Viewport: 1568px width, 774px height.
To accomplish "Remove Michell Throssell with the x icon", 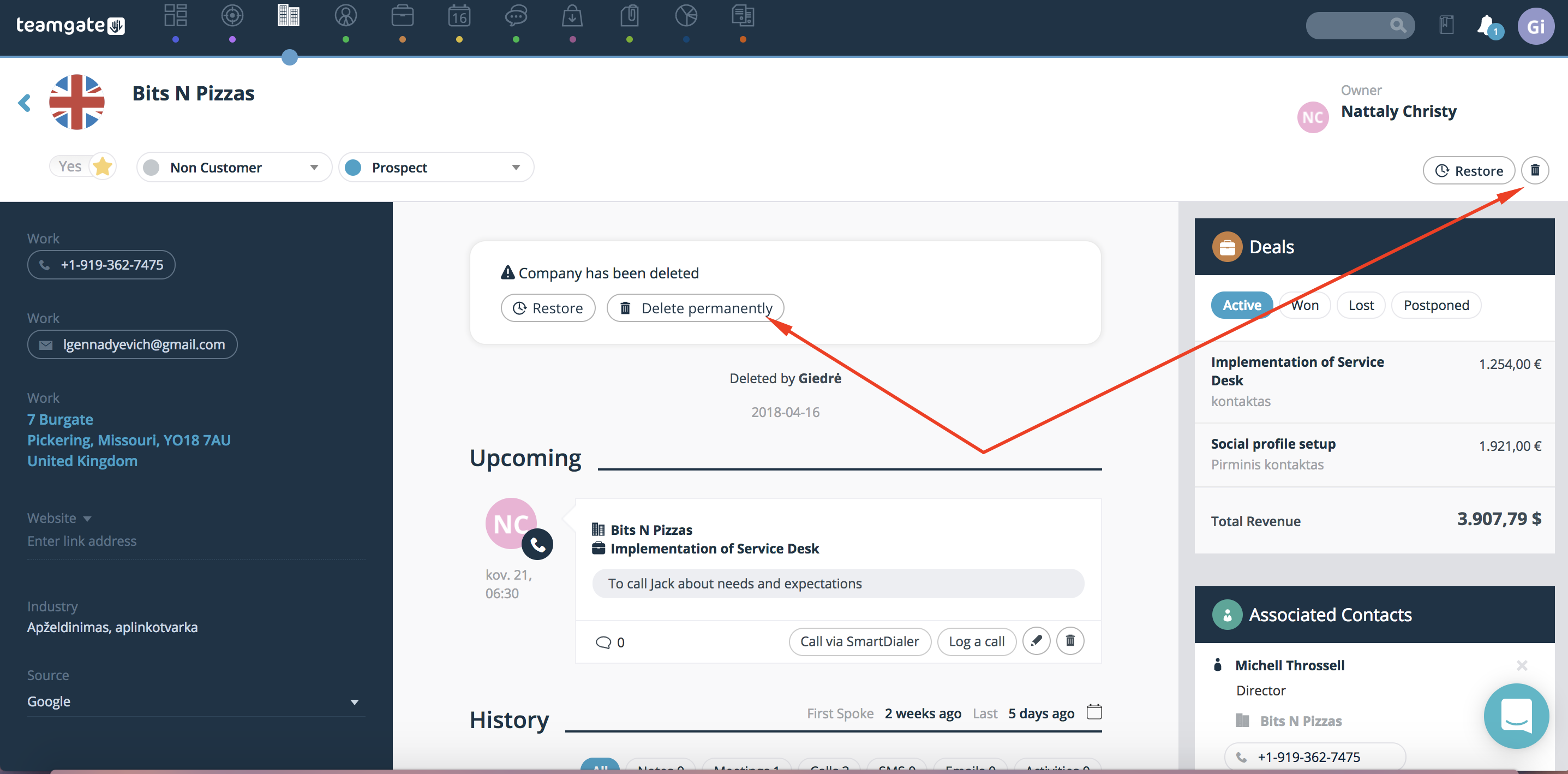I will (x=1522, y=665).
